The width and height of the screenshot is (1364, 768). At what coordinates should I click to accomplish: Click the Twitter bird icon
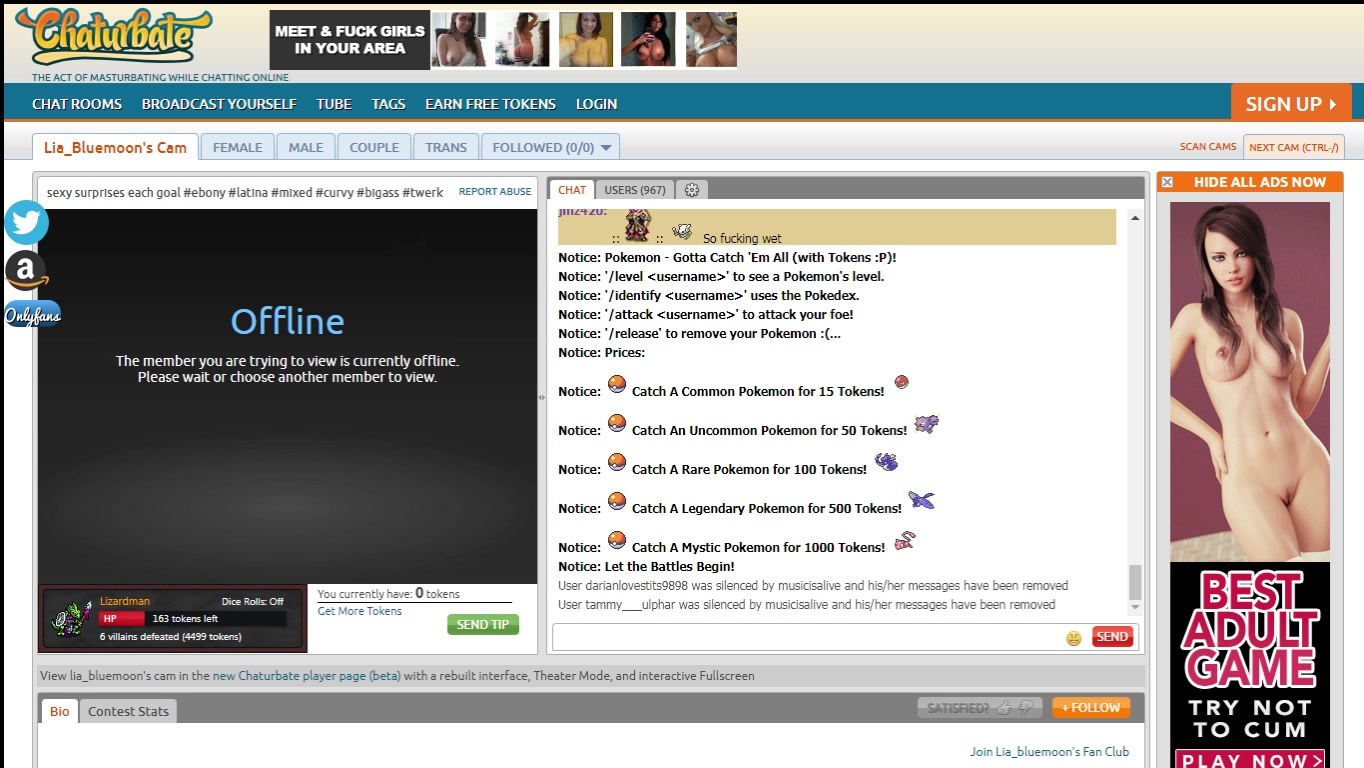tap(27, 223)
